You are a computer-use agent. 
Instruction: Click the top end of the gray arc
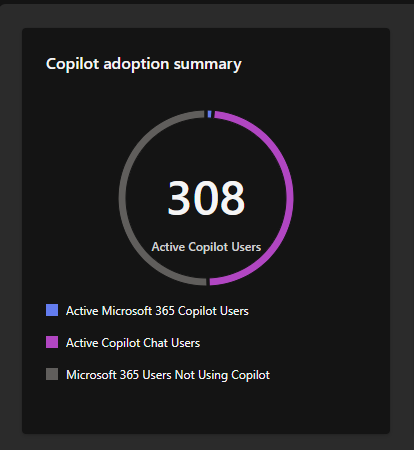pyautogui.click(x=202, y=114)
